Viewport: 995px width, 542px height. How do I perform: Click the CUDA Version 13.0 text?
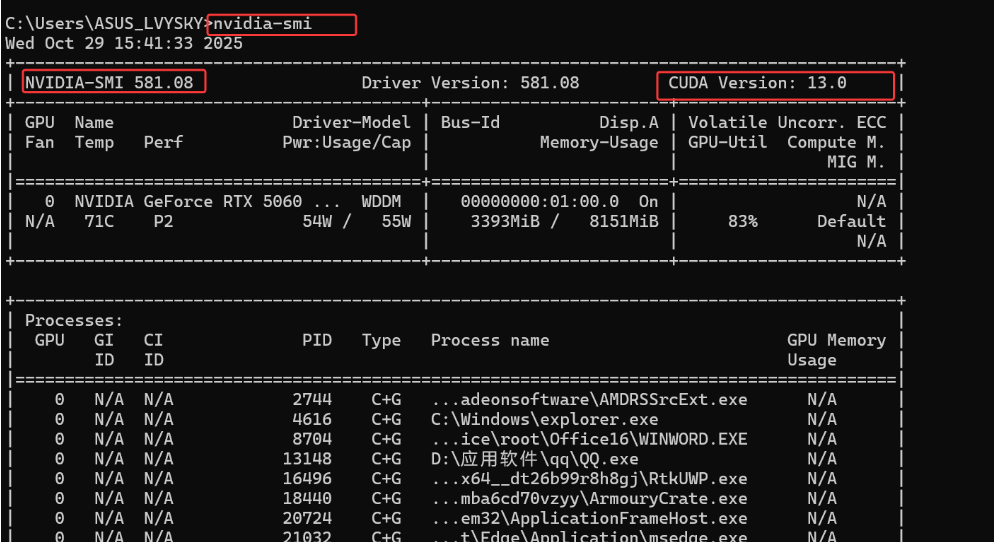757,82
